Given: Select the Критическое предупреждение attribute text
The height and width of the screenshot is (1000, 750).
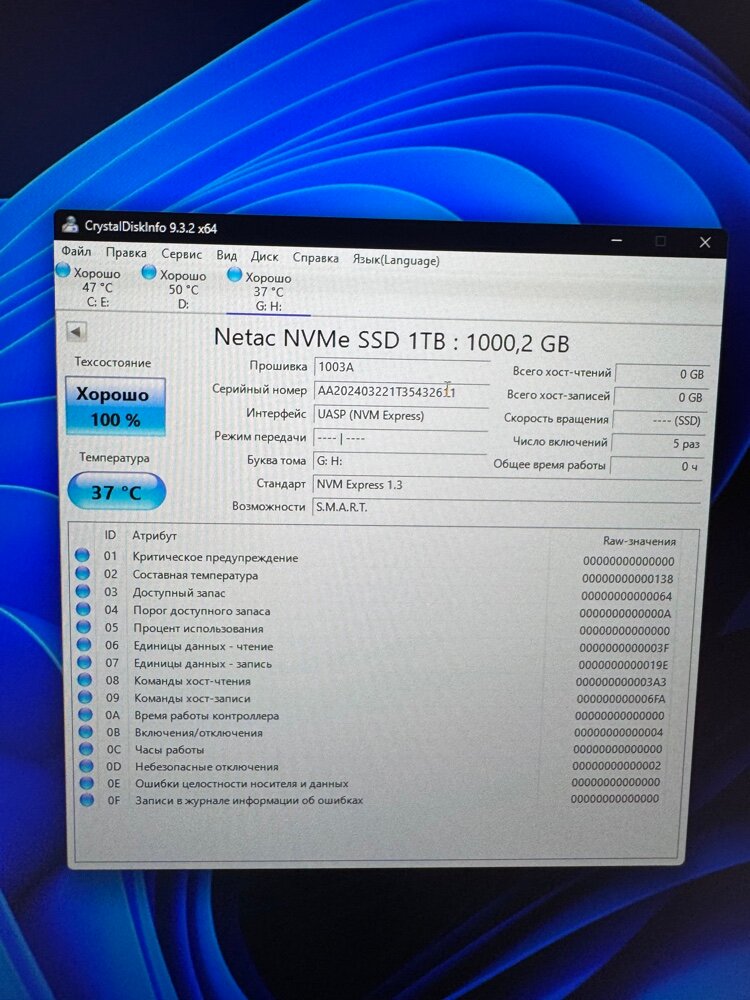Looking at the screenshot, I should point(215,557).
